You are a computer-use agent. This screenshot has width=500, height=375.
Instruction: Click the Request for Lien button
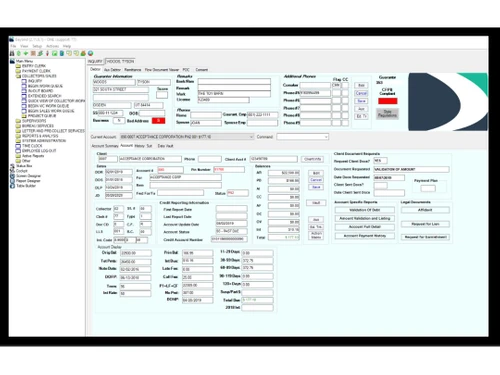pos(425,224)
